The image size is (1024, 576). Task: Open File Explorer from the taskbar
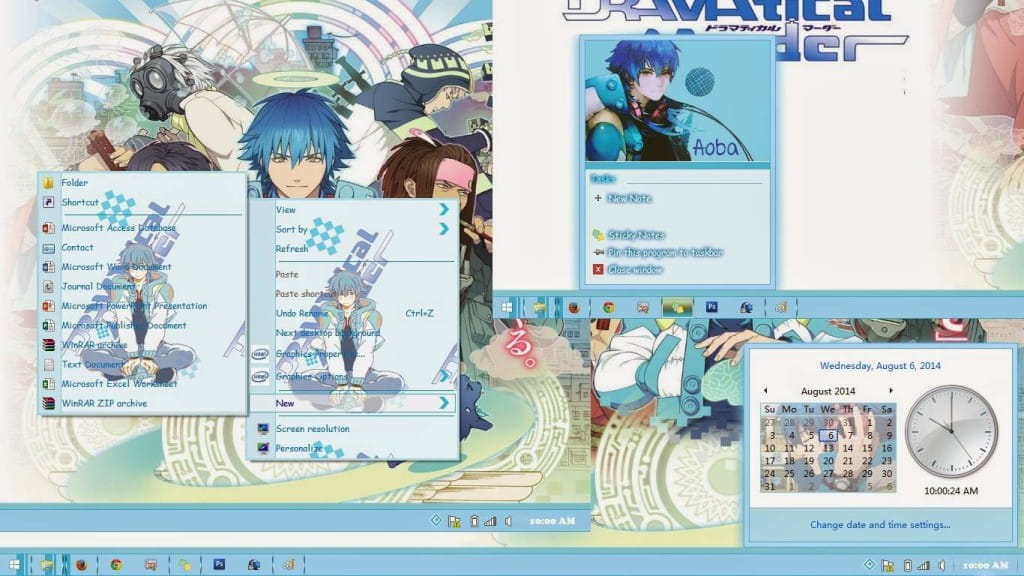46,564
